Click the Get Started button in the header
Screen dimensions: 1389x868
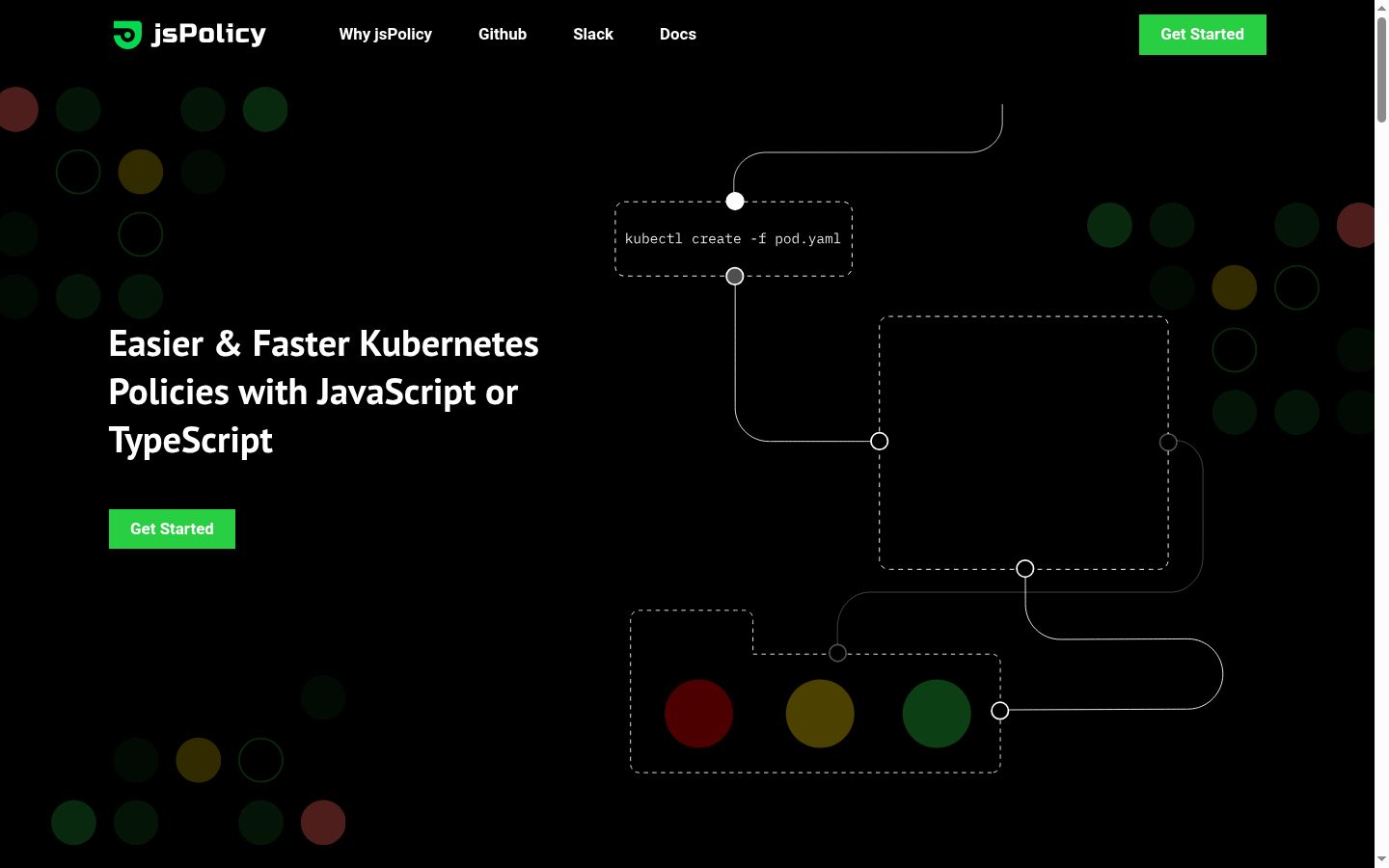(1203, 35)
